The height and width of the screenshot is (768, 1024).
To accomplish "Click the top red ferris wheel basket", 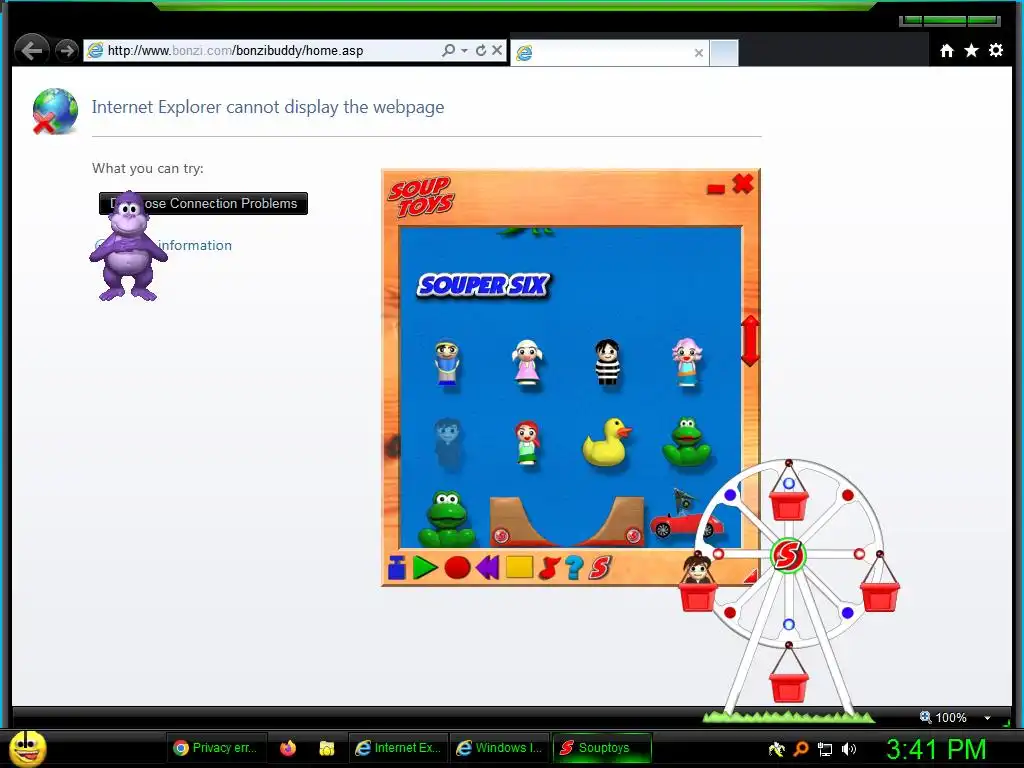I will (788, 505).
